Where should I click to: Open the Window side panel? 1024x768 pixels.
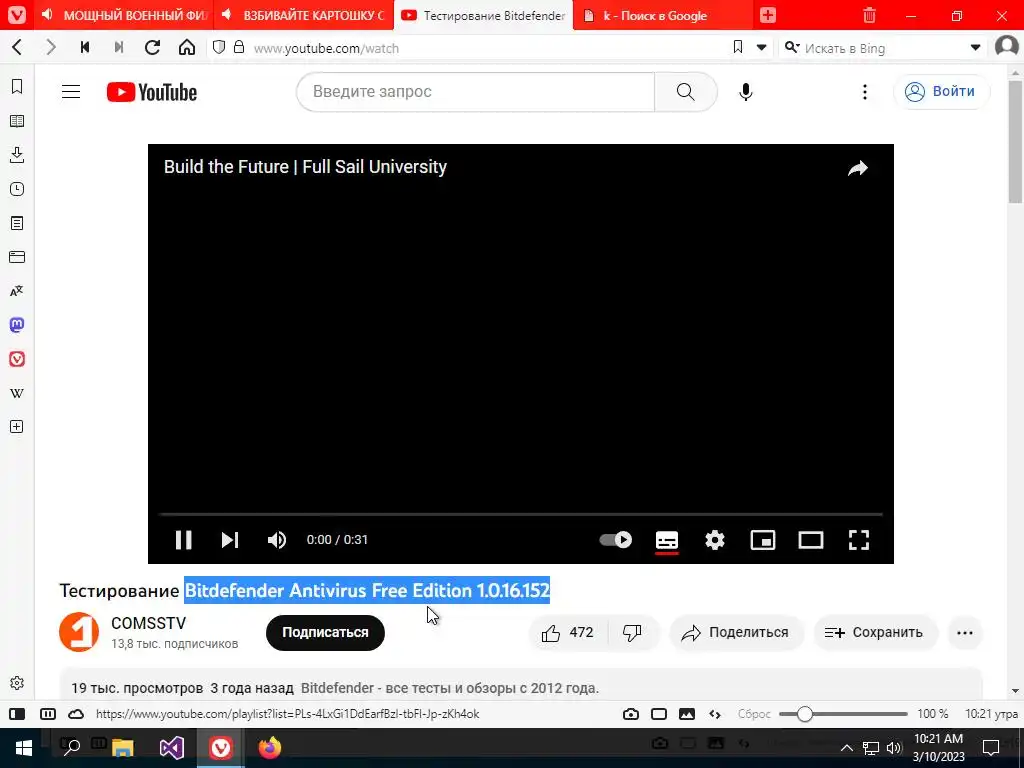17,257
